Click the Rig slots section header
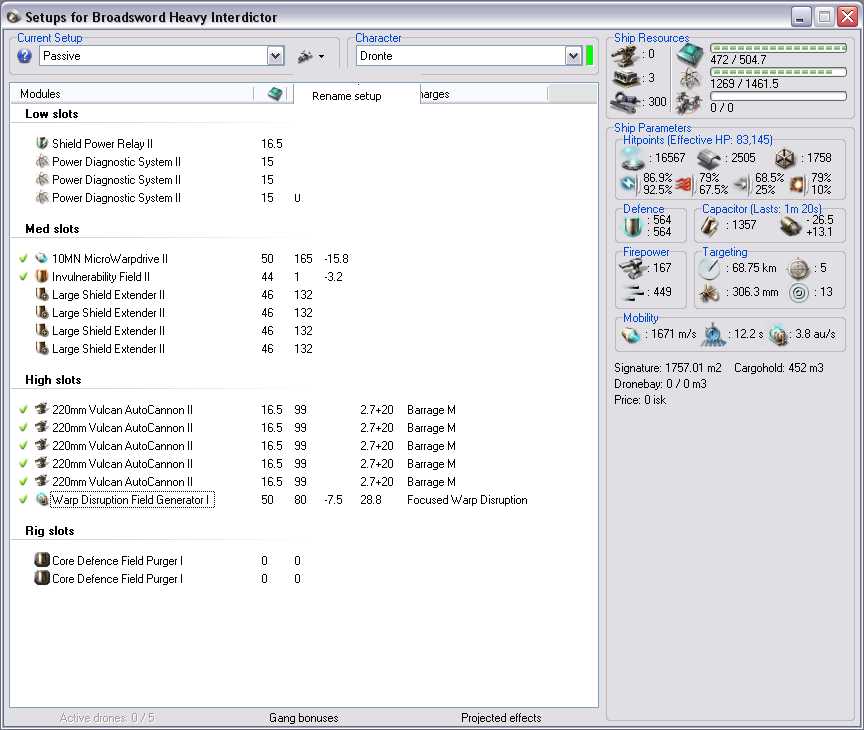This screenshot has height=730, width=864. coord(50,531)
